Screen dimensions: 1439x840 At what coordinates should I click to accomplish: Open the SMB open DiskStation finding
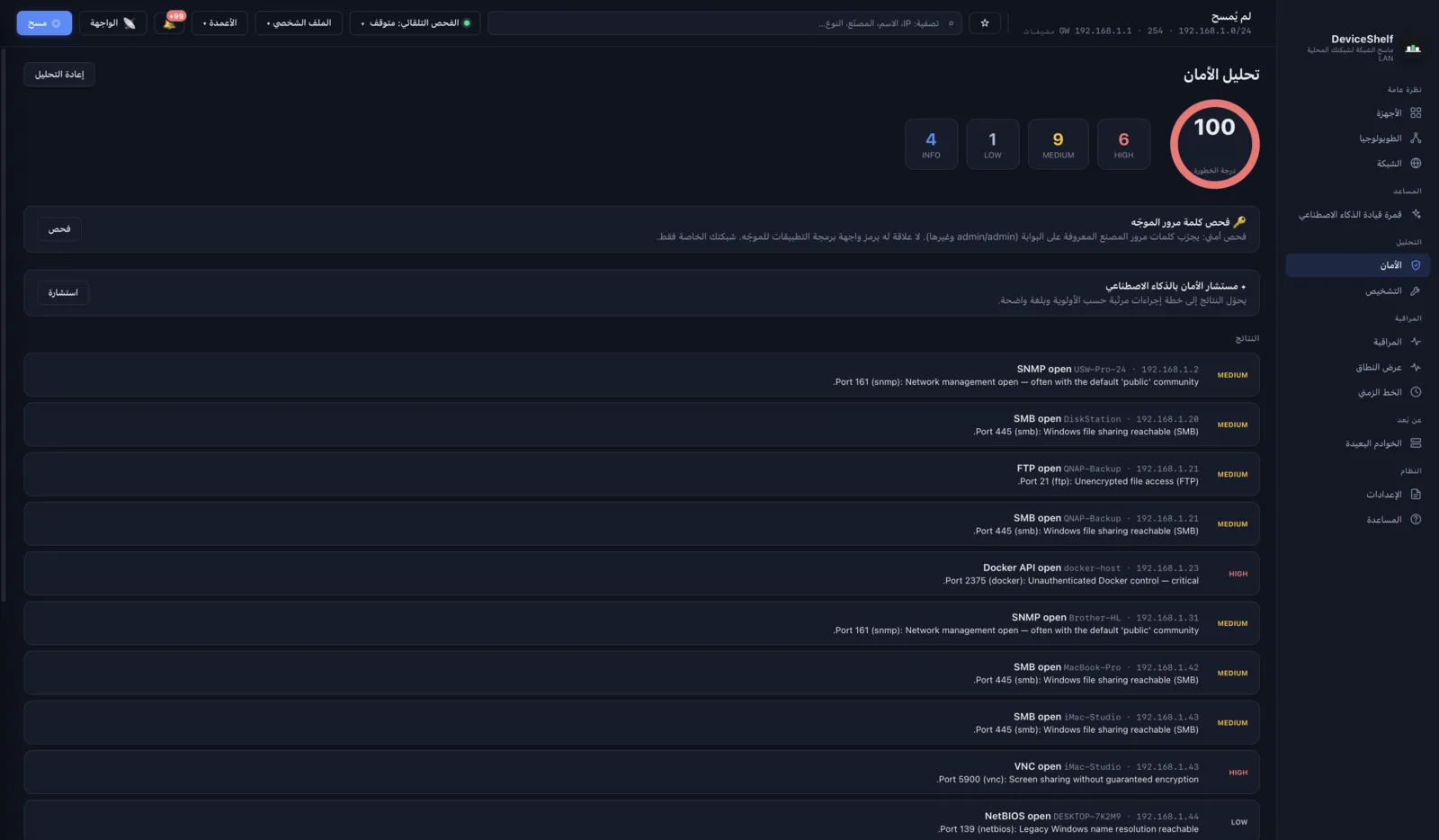click(x=641, y=424)
